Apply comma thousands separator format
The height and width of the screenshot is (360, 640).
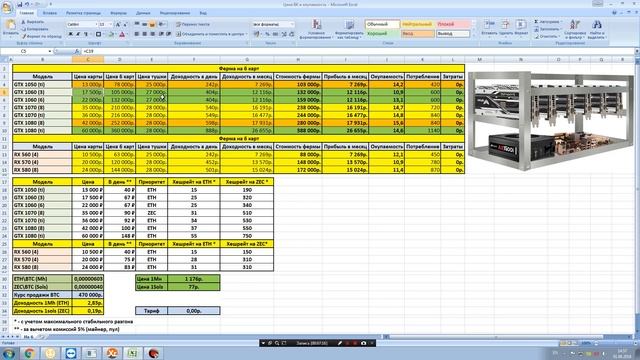(x=276, y=34)
